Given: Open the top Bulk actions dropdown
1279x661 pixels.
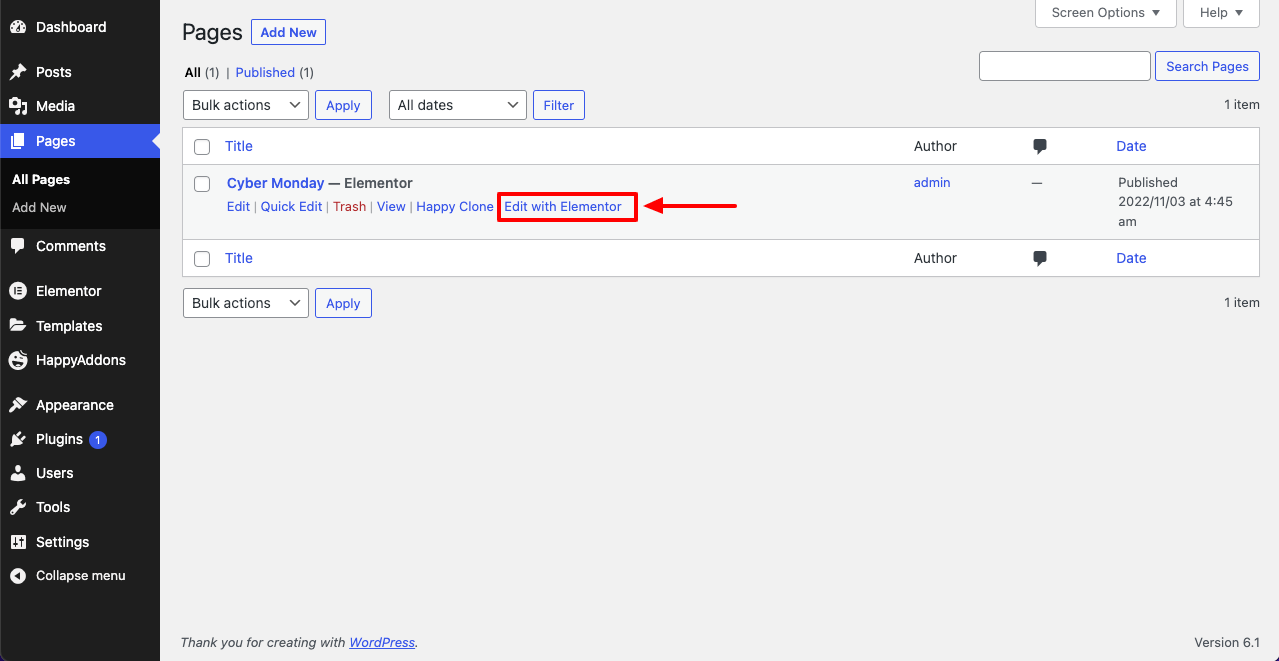Looking at the screenshot, I should pyautogui.click(x=246, y=105).
